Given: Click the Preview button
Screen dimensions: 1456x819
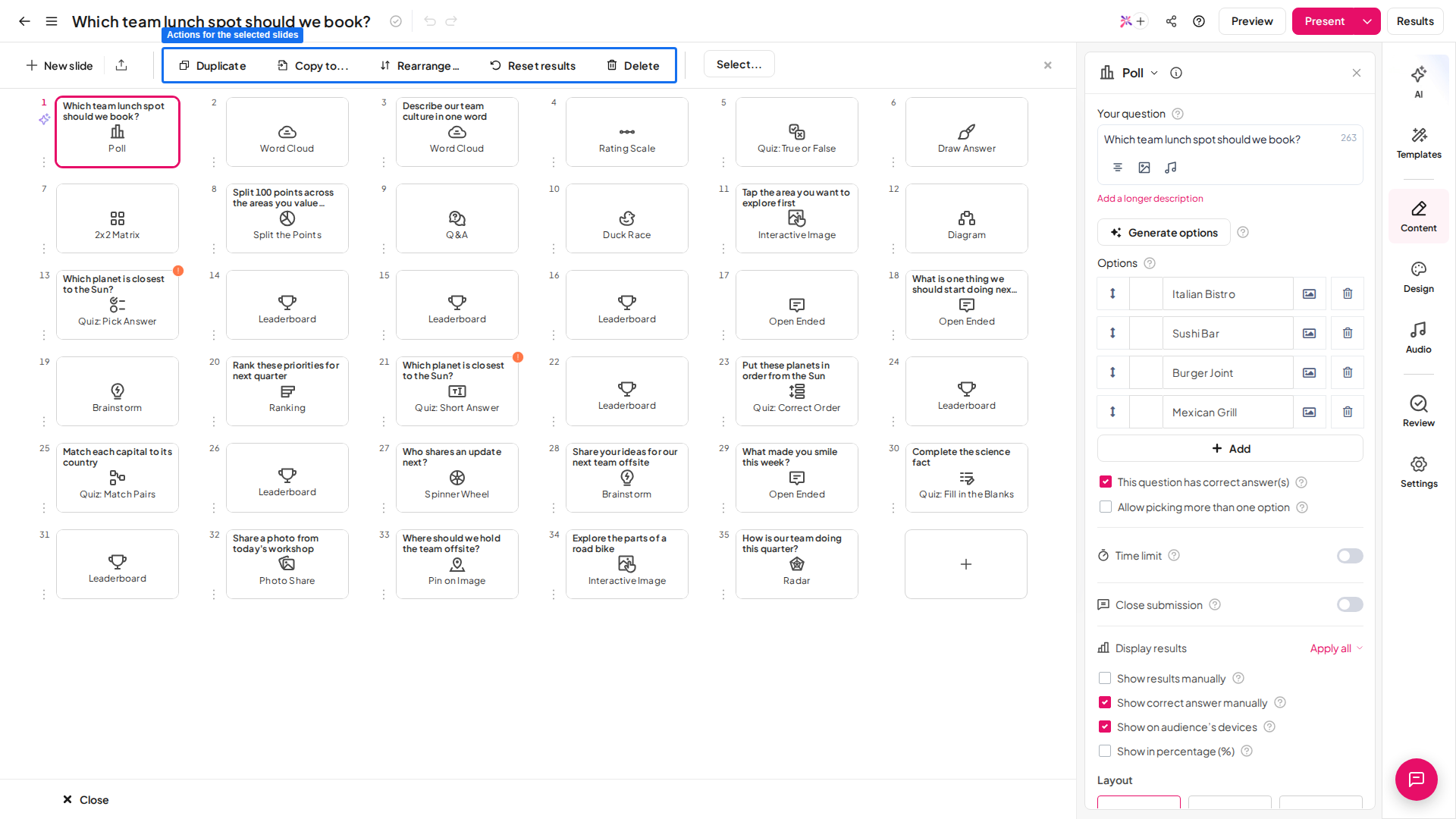Looking at the screenshot, I should point(1252,21).
